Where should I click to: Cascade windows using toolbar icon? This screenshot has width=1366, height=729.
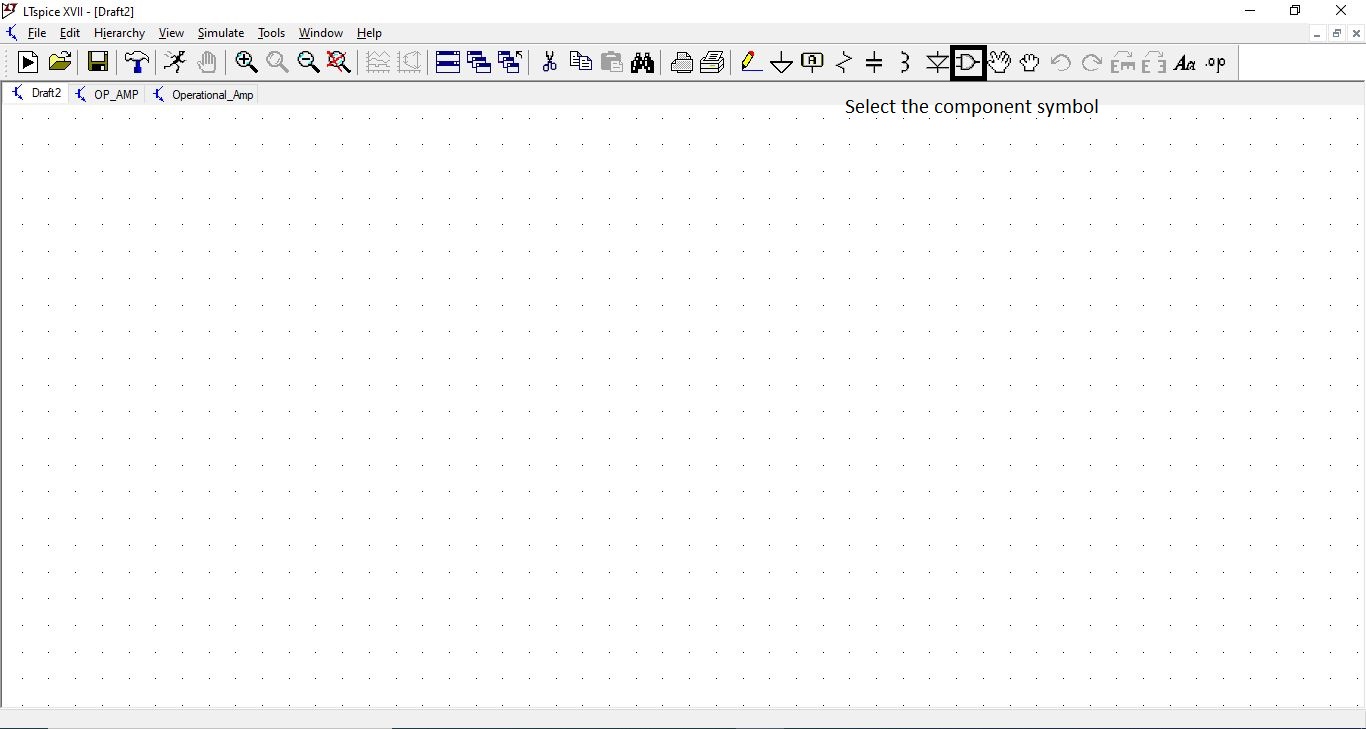(479, 63)
